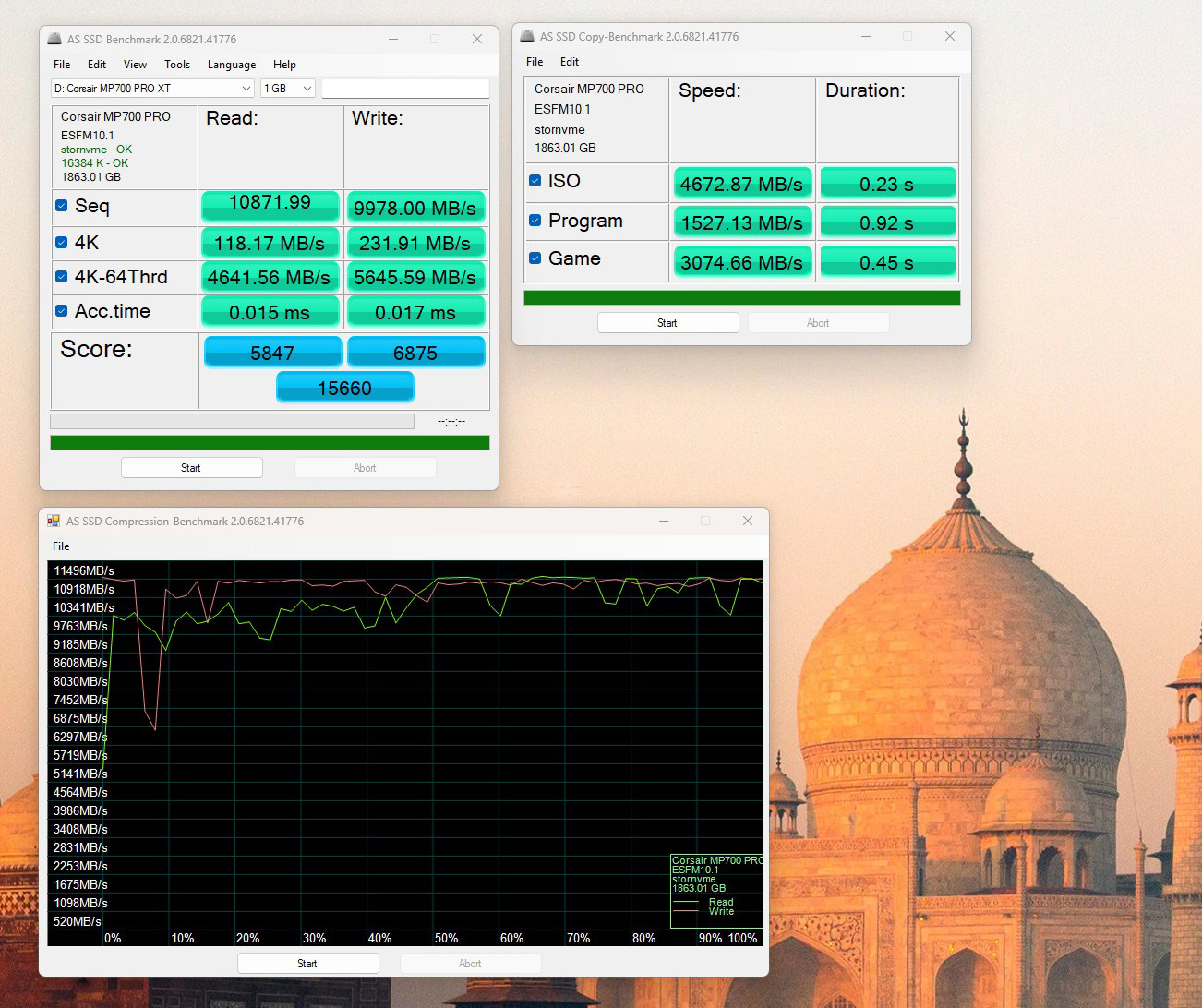Image resolution: width=1202 pixels, height=1008 pixels.
Task: Uncheck the Seq test checkbox
Action: tap(62, 206)
